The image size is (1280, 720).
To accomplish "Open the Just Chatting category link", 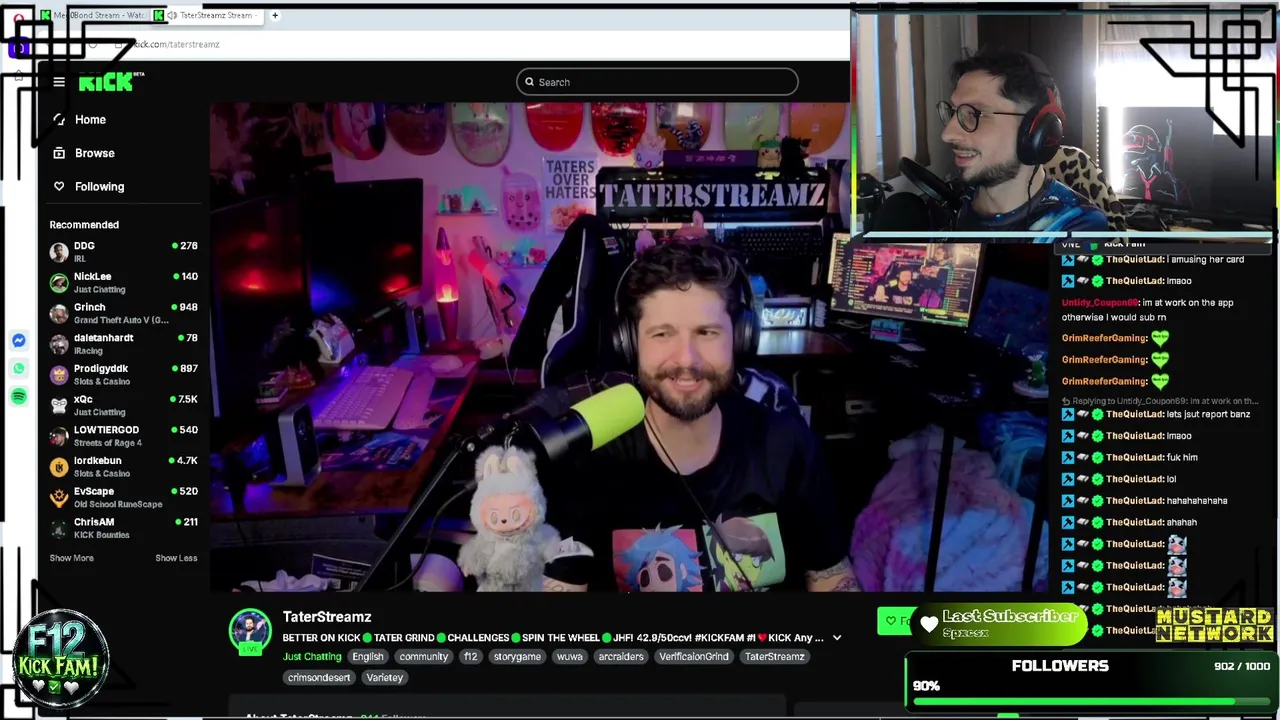I will 312,657.
